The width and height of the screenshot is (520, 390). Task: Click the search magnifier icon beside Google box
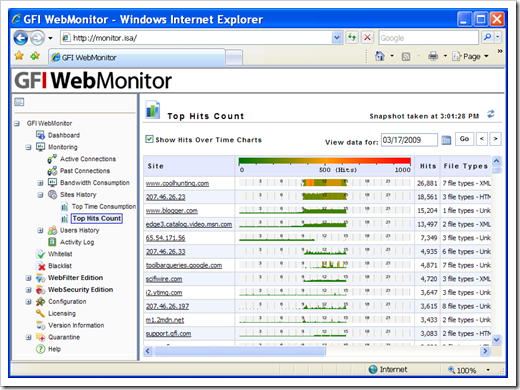487,37
